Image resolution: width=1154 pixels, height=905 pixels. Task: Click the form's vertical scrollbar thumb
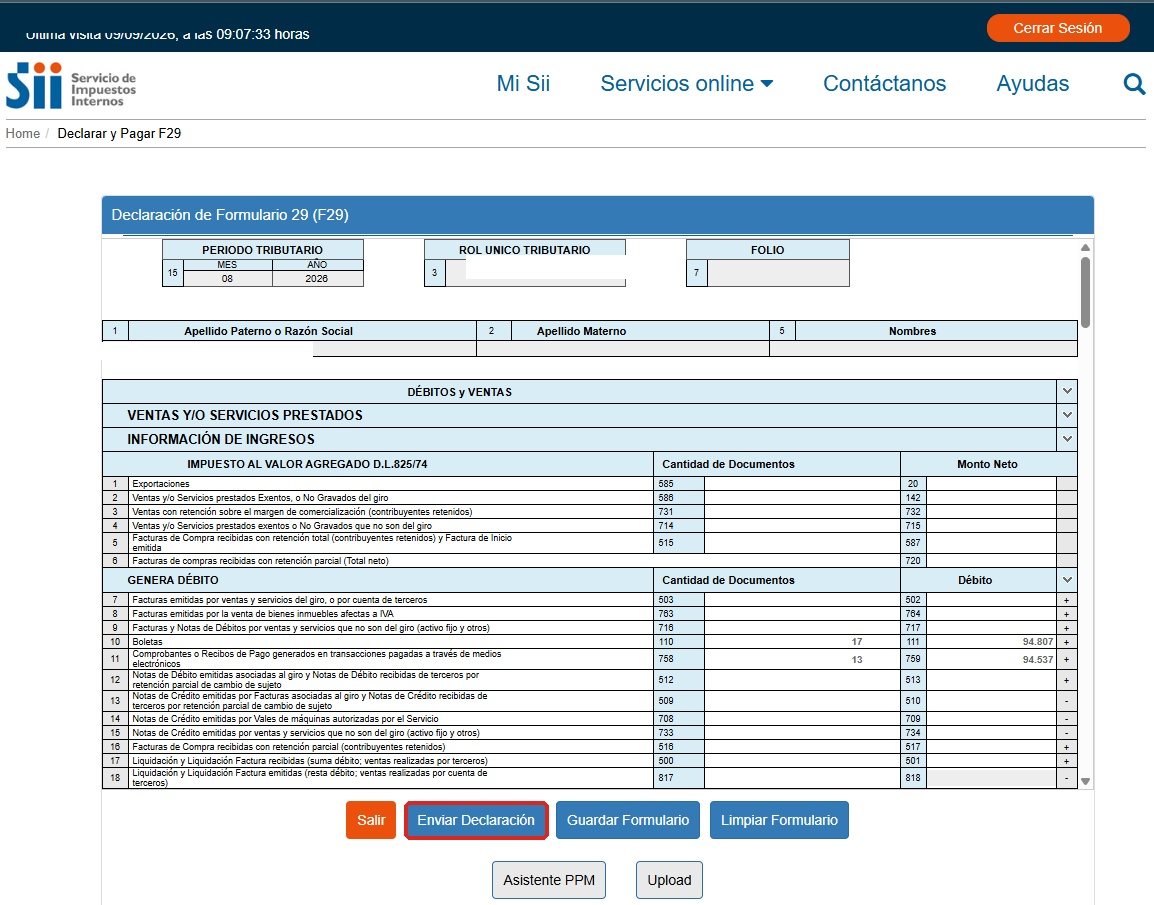click(x=1085, y=292)
